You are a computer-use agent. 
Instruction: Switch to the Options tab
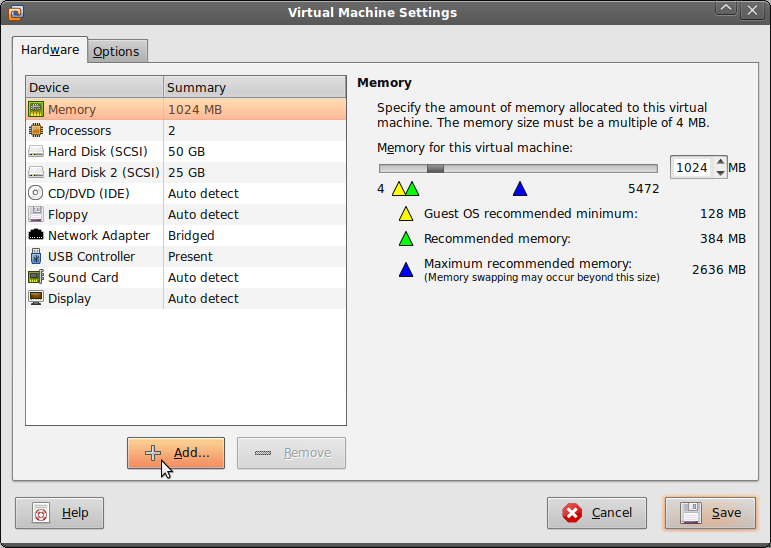pyautogui.click(x=116, y=51)
